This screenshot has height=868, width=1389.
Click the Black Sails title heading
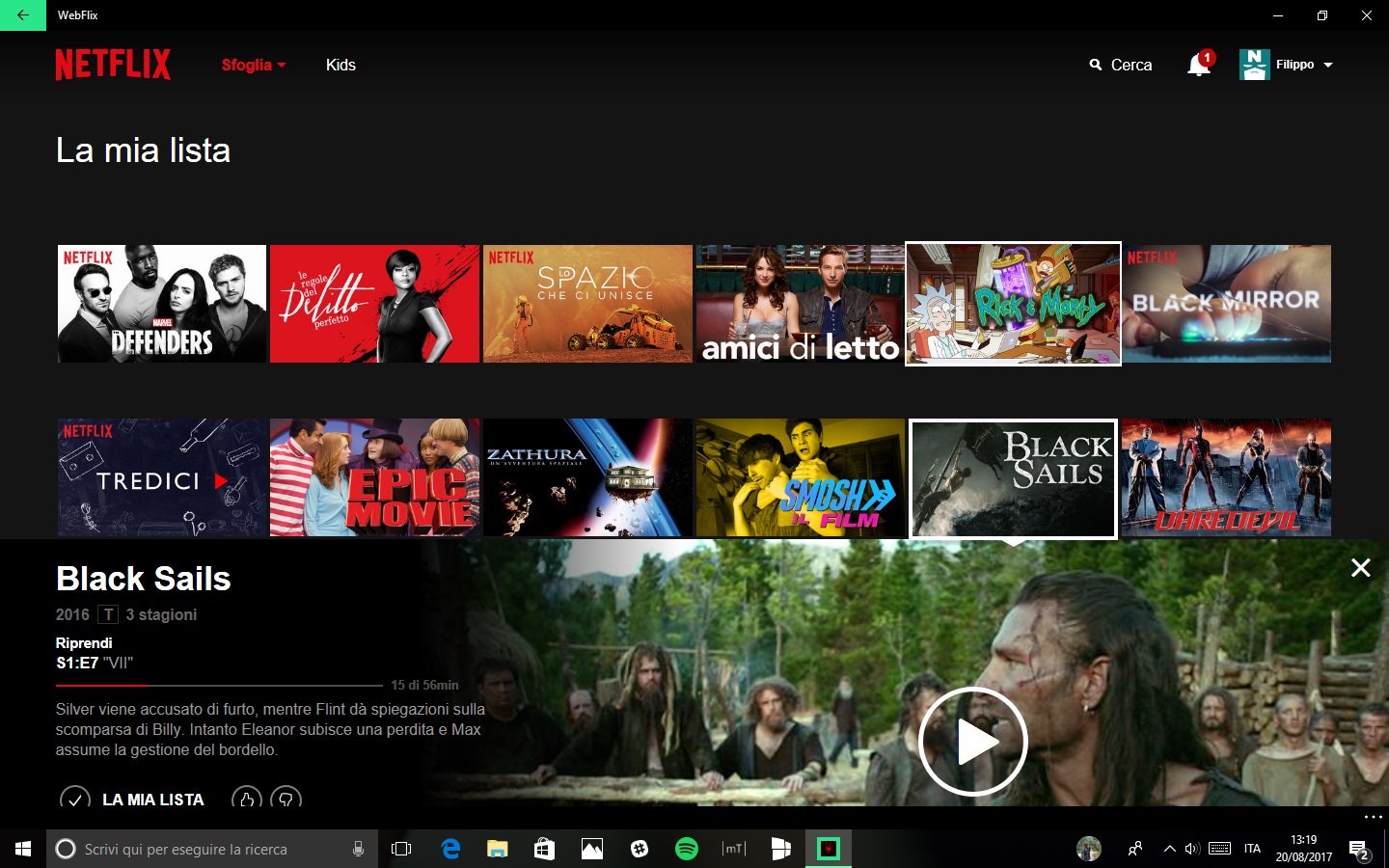143,579
